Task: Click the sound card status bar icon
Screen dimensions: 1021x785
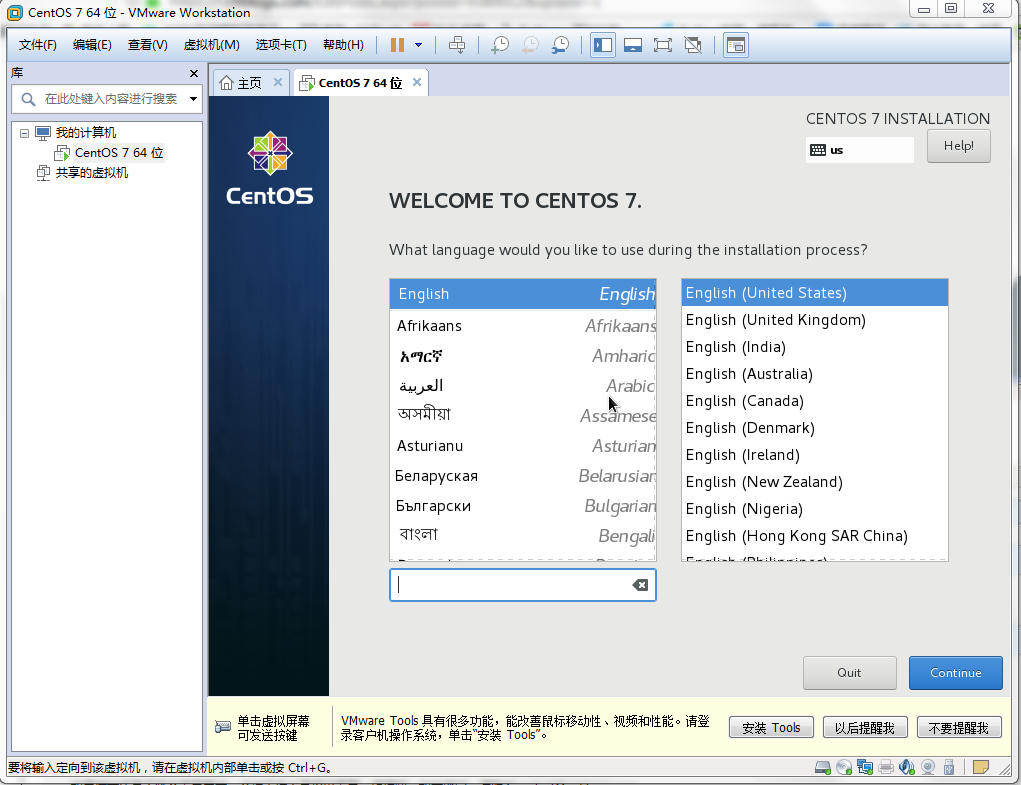Action: click(906, 767)
